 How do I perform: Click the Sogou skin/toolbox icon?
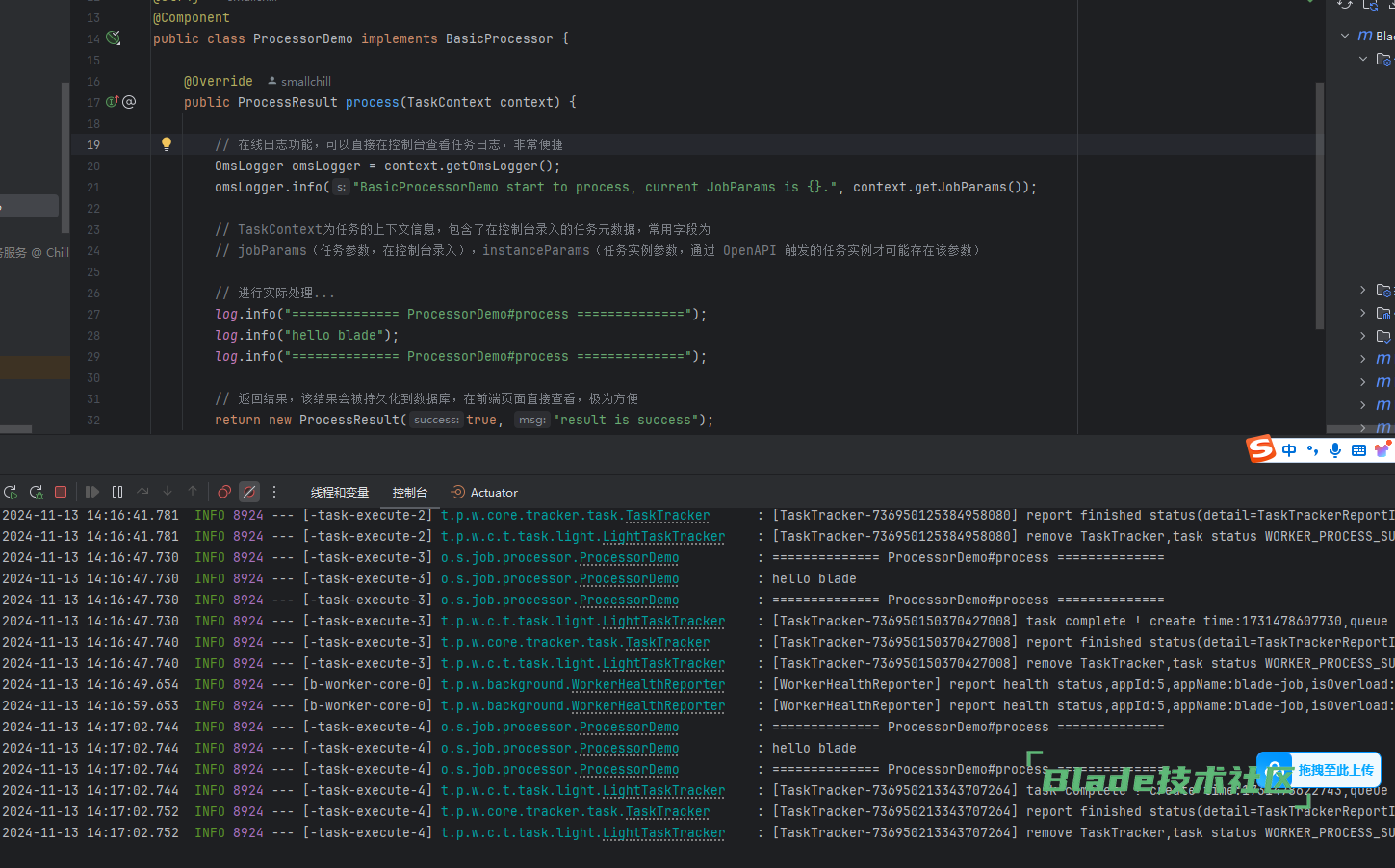pyautogui.click(x=1382, y=450)
